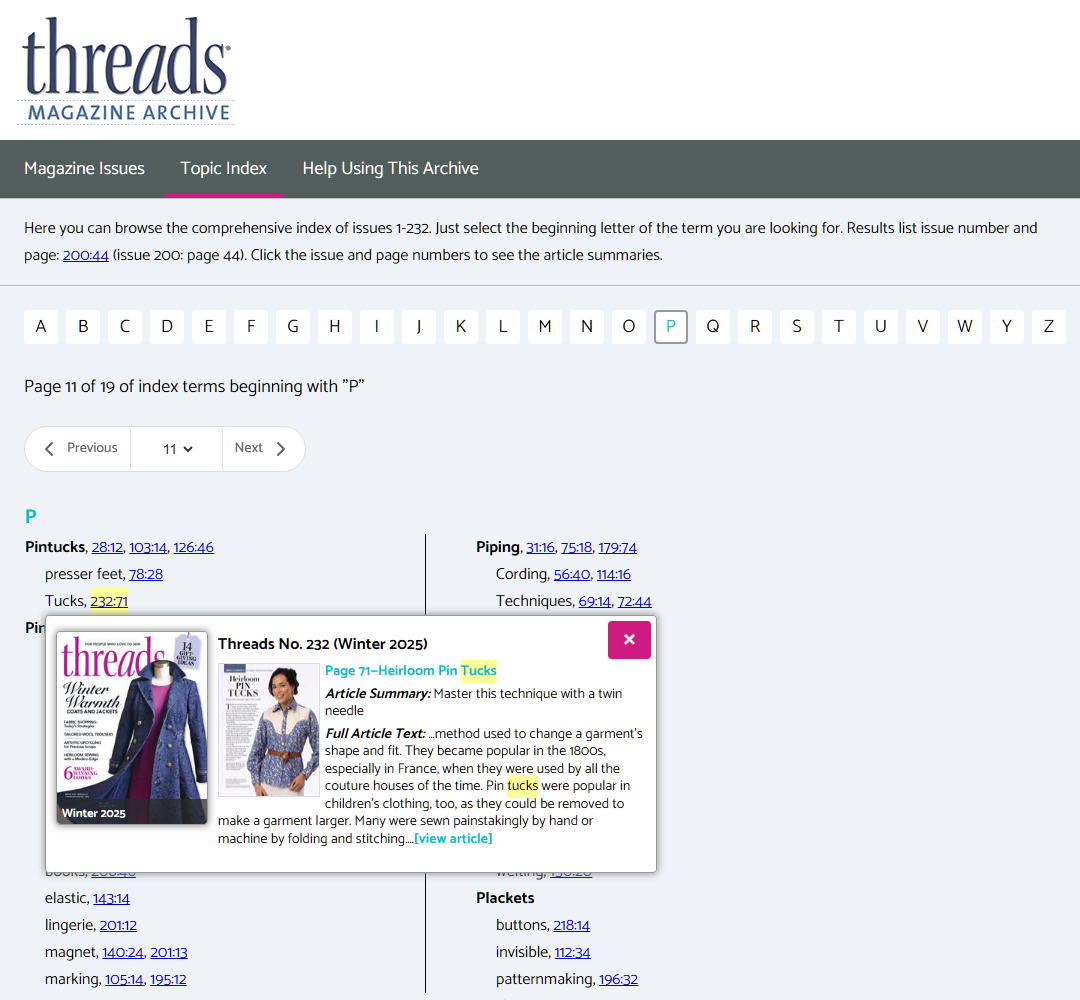Open Plackets buttons reference 218:14
The width and height of the screenshot is (1080, 1000).
pyautogui.click(x=571, y=925)
